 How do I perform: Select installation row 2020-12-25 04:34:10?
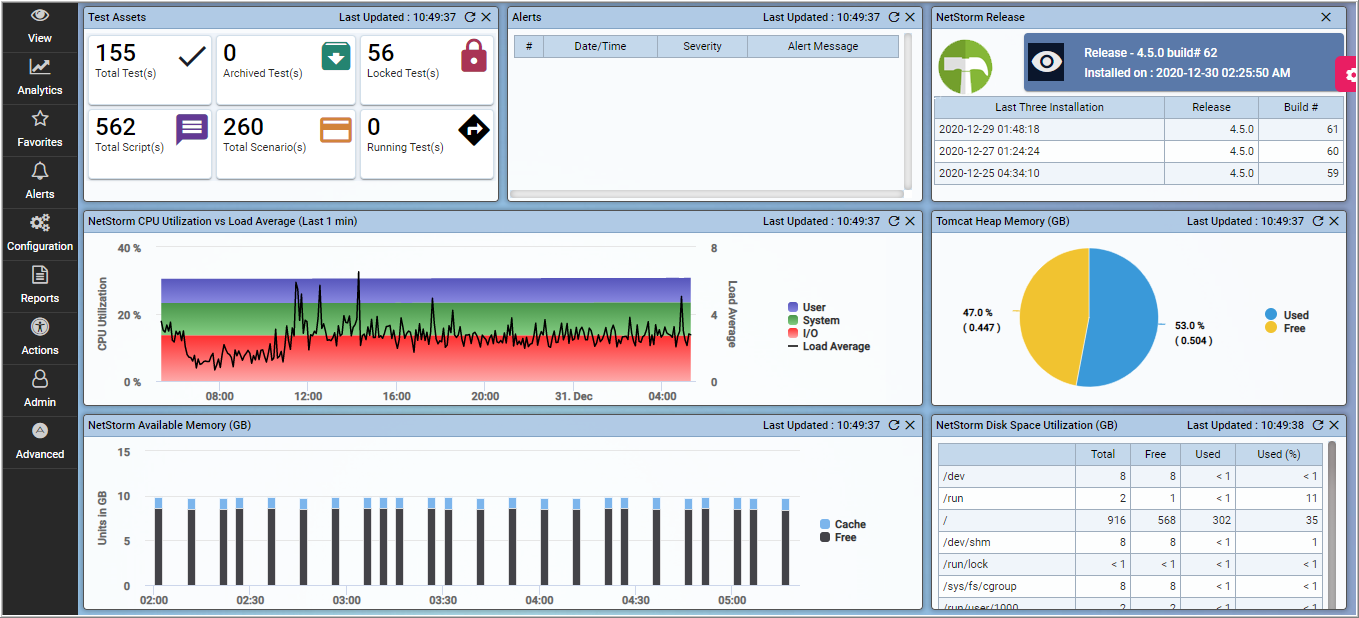1139,173
